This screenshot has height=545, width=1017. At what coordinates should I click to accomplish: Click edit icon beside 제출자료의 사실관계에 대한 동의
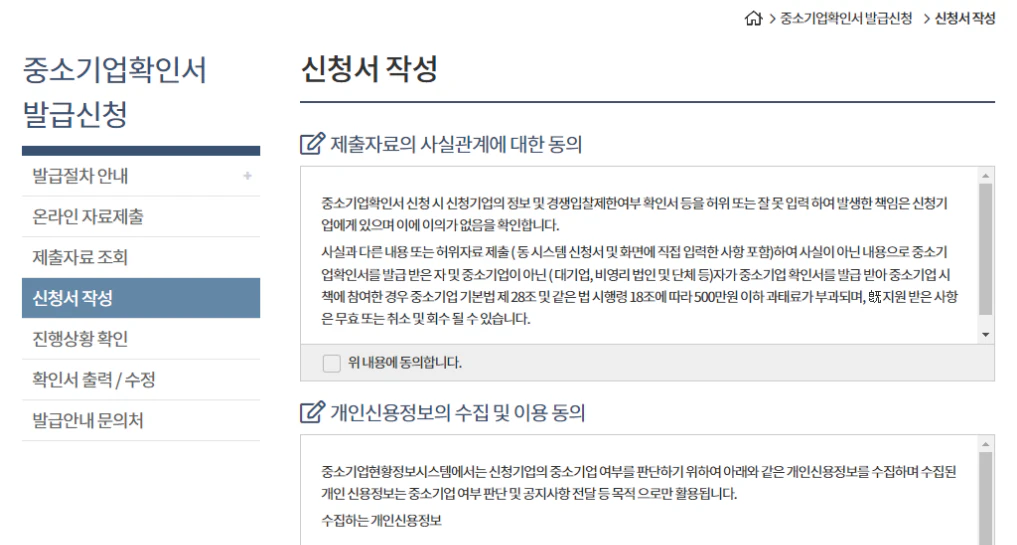pos(312,143)
